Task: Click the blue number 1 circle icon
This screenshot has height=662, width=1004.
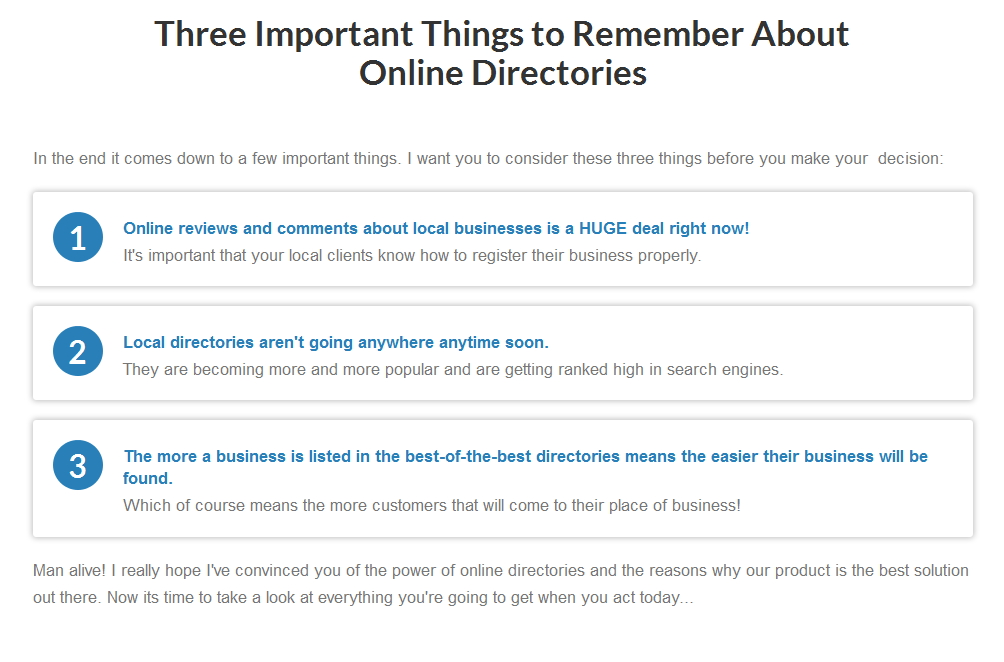Action: [78, 238]
